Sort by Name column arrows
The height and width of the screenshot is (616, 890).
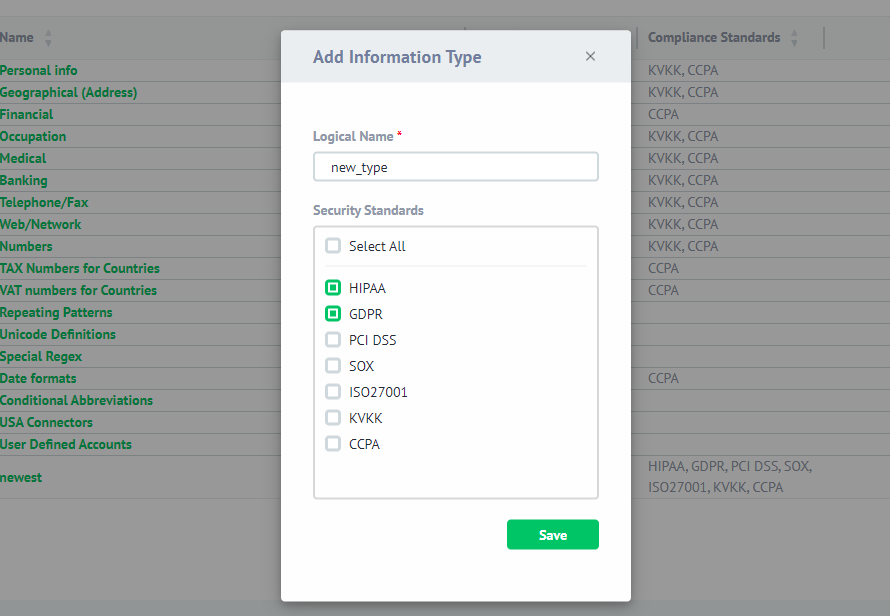pos(48,38)
